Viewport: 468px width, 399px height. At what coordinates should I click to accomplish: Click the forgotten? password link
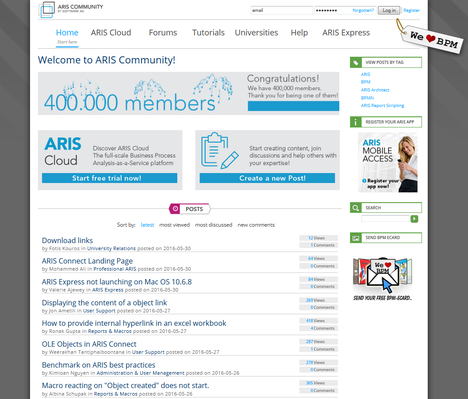point(363,10)
